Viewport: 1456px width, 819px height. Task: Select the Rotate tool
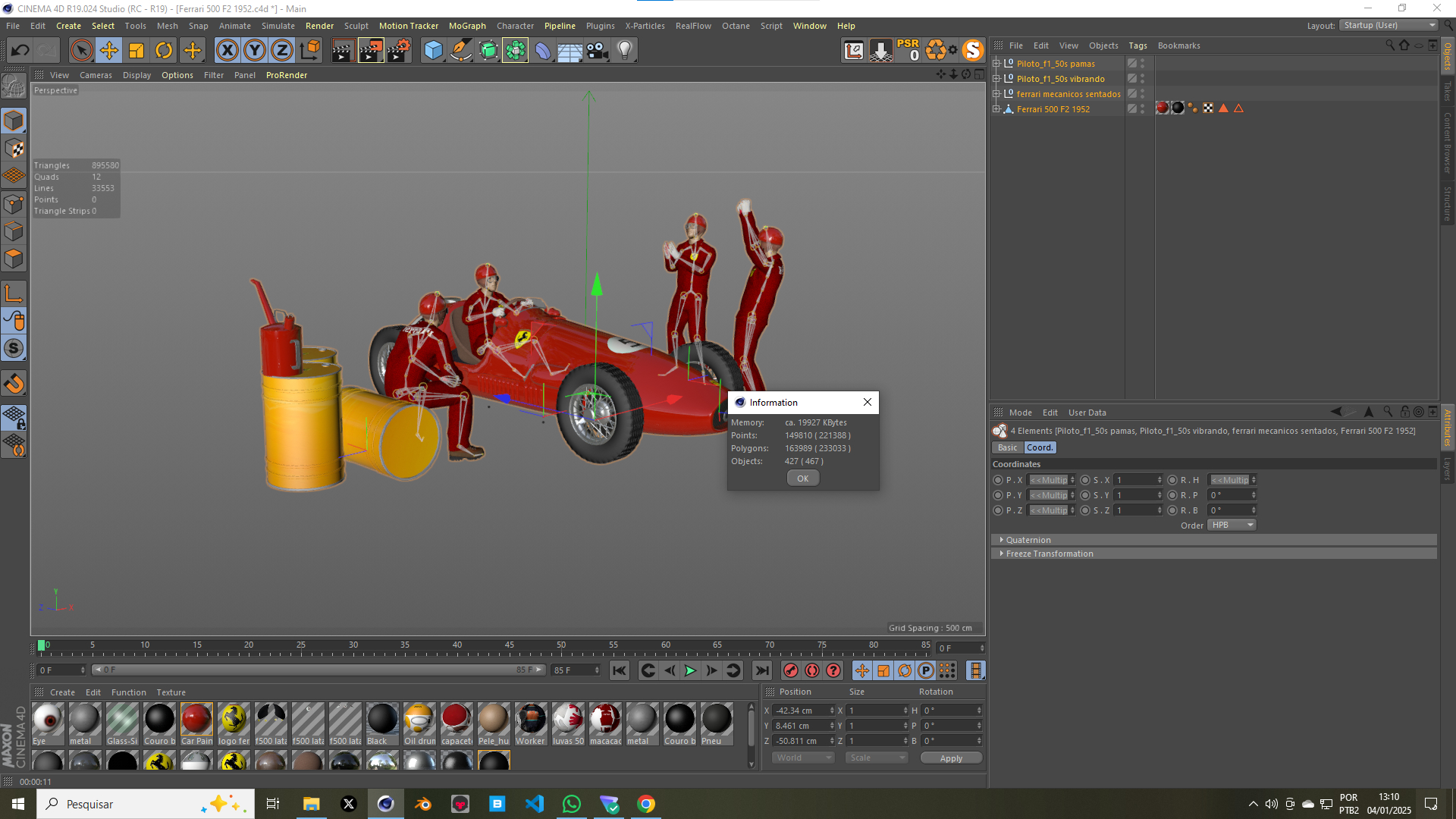164,50
